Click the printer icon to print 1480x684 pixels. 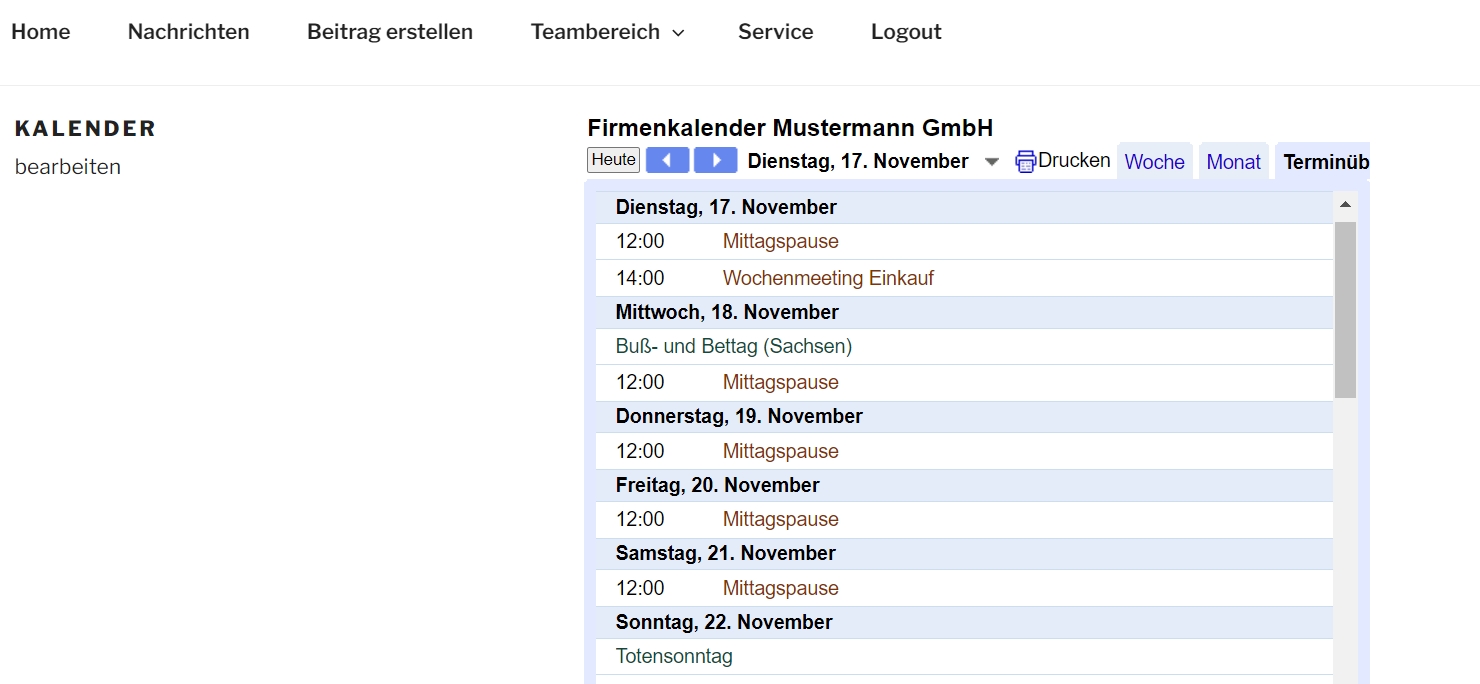(1025, 161)
